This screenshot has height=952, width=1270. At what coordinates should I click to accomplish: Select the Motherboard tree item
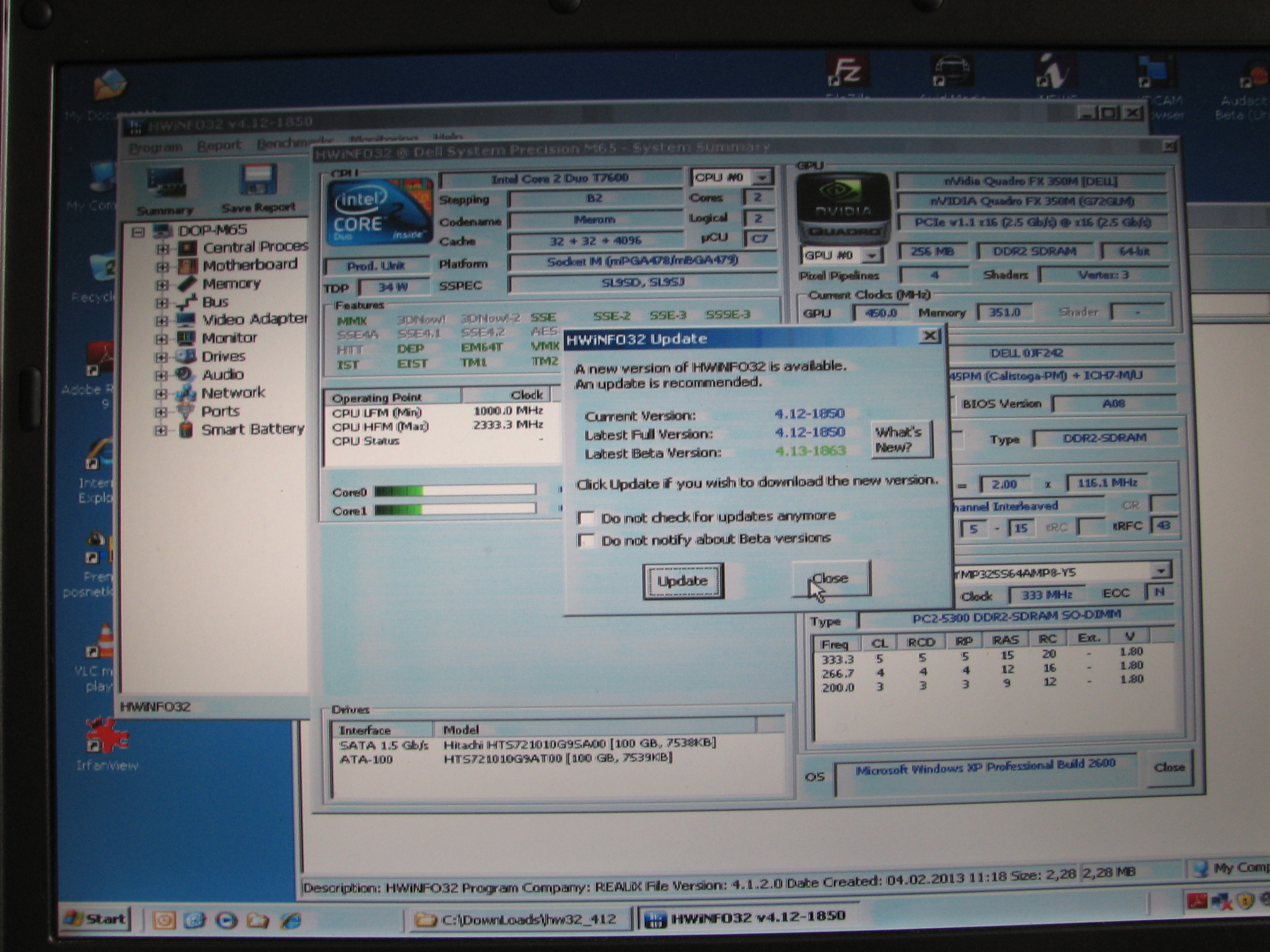coord(250,265)
